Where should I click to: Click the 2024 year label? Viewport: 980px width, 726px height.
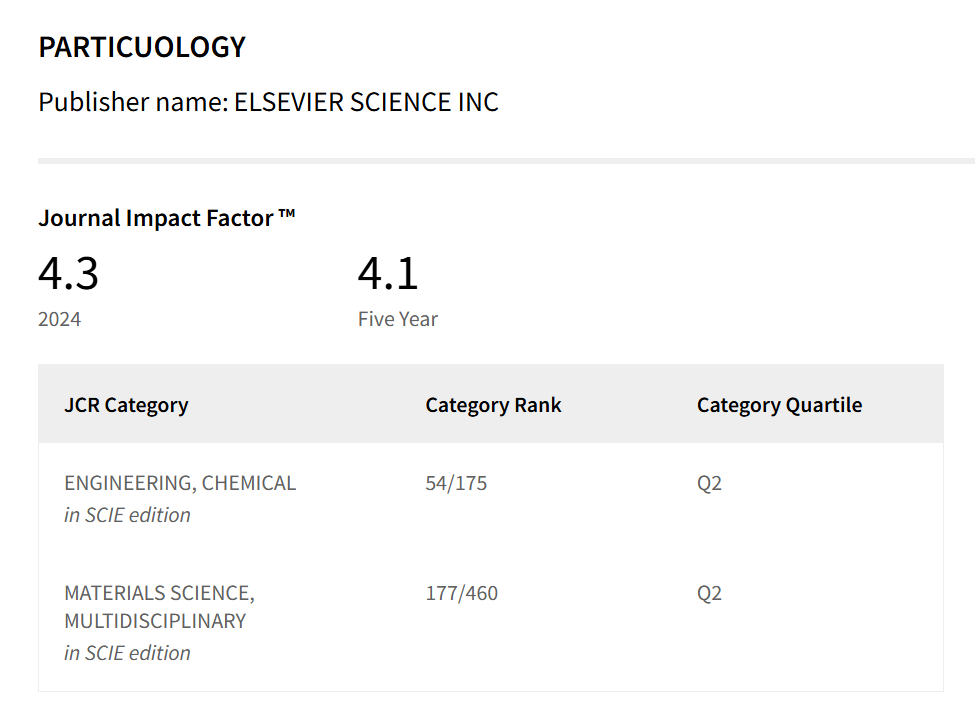click(x=60, y=320)
